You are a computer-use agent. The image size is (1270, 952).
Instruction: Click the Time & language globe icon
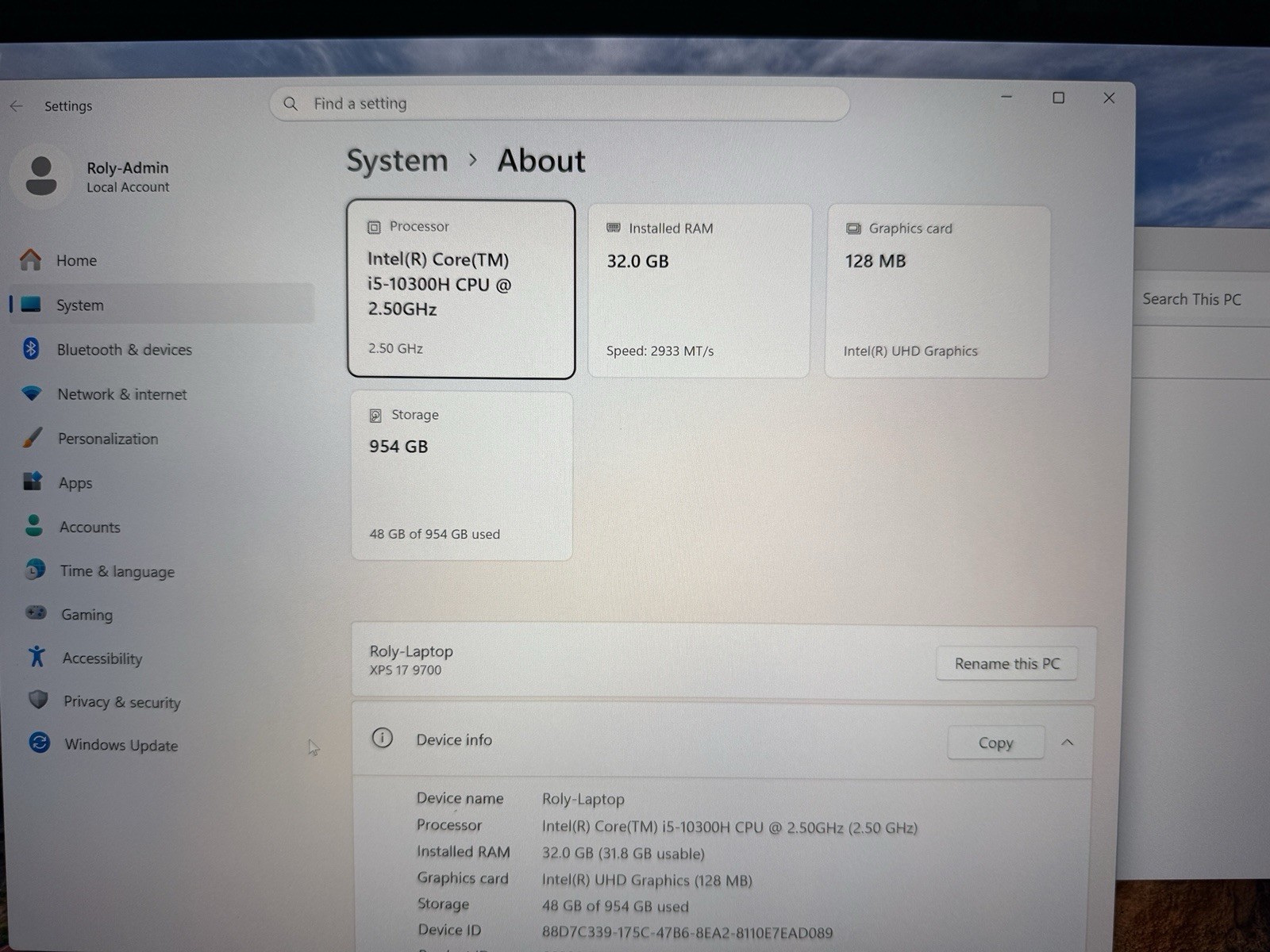[35, 570]
